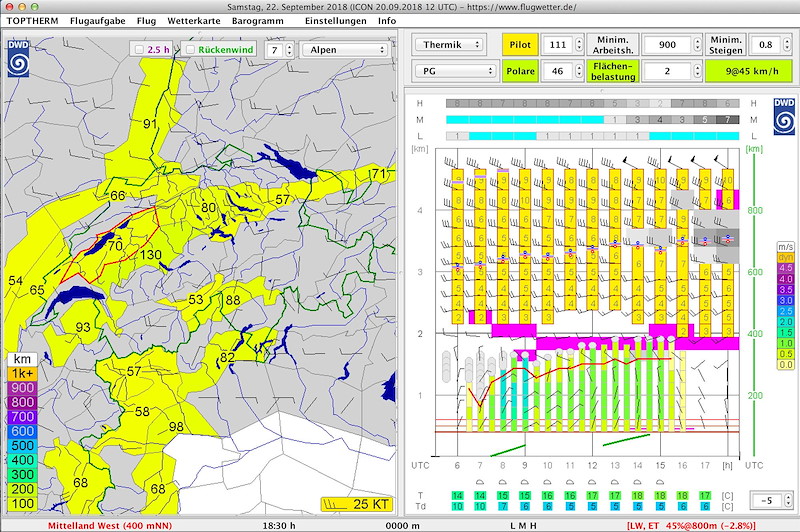This screenshot has width=800, height=532.
Task: Select the 1k+ distance legend swatch
Action: 22,373
